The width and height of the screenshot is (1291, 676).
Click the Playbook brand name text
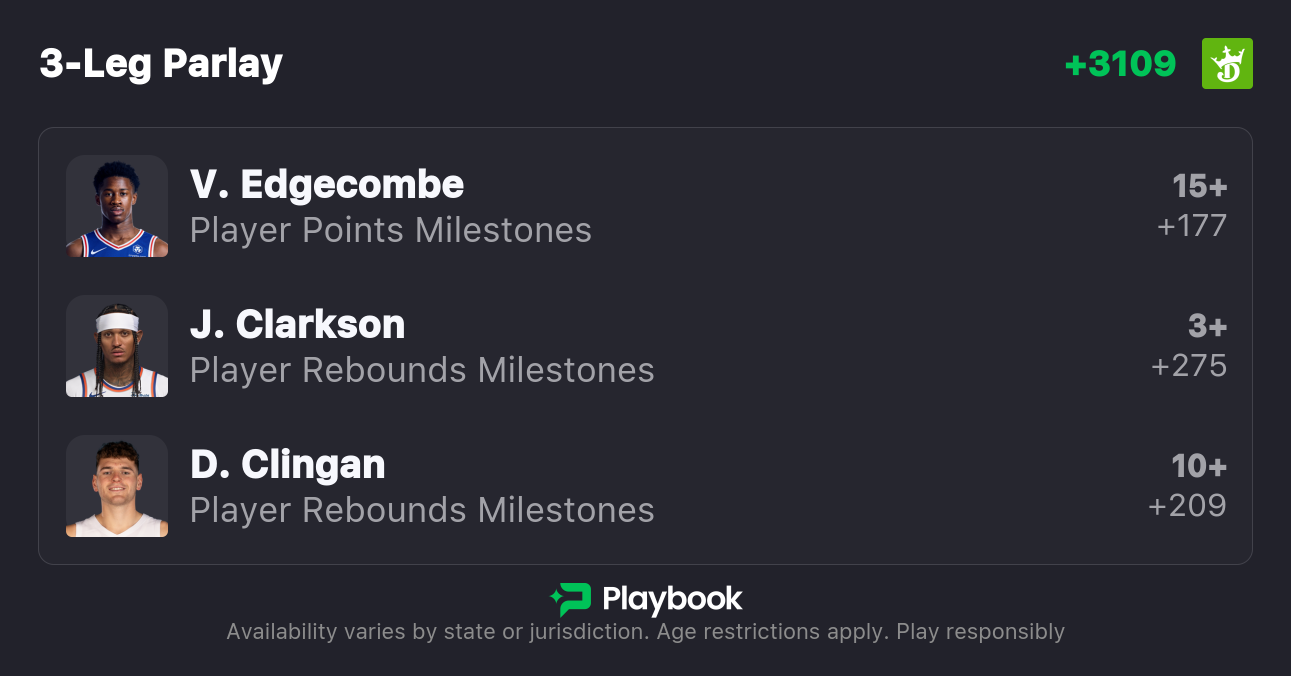[672, 600]
